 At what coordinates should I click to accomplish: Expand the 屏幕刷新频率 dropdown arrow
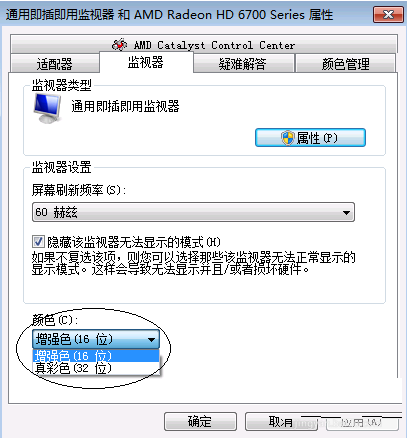click(x=346, y=212)
